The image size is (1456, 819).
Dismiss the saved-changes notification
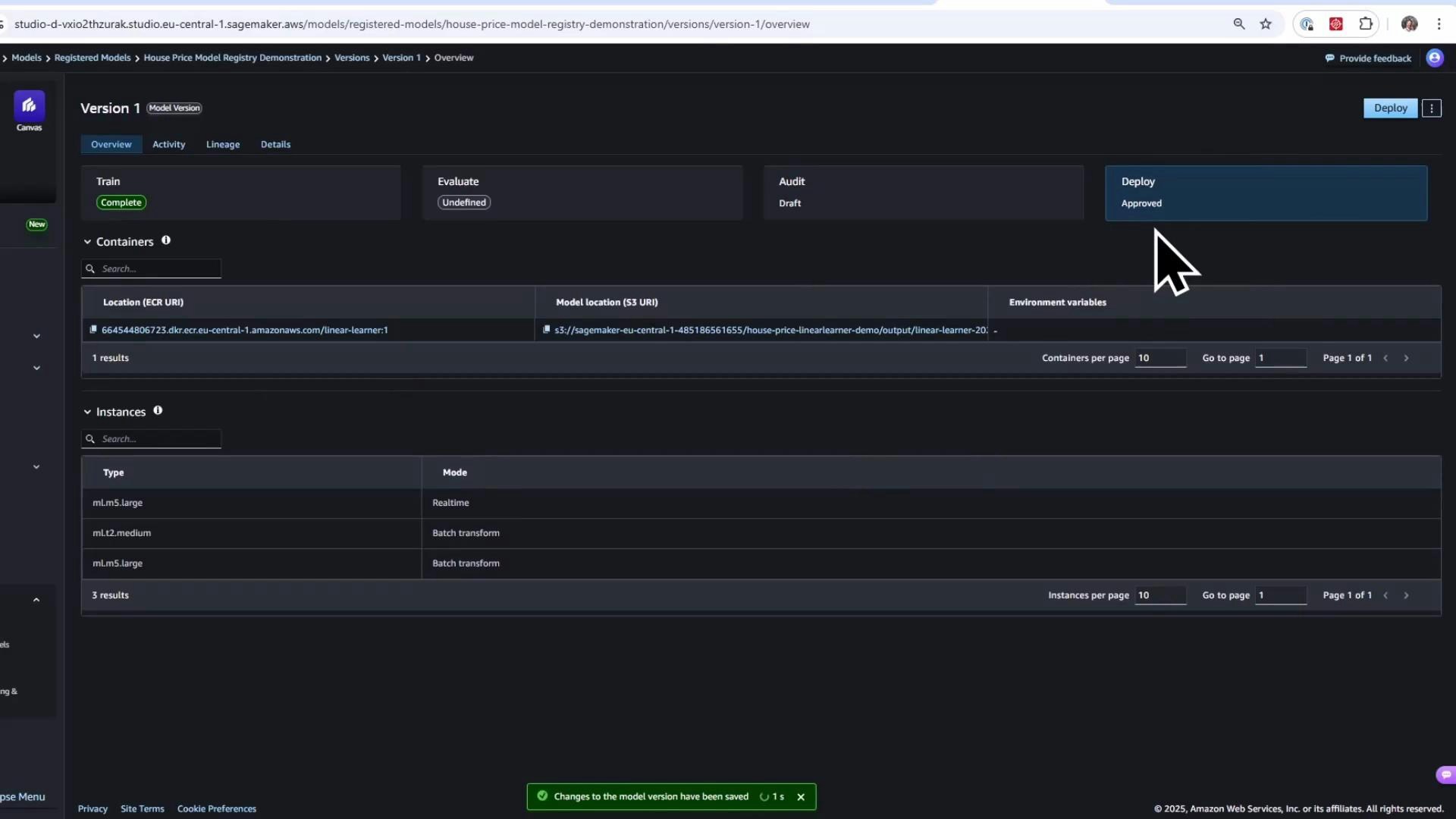click(x=801, y=797)
